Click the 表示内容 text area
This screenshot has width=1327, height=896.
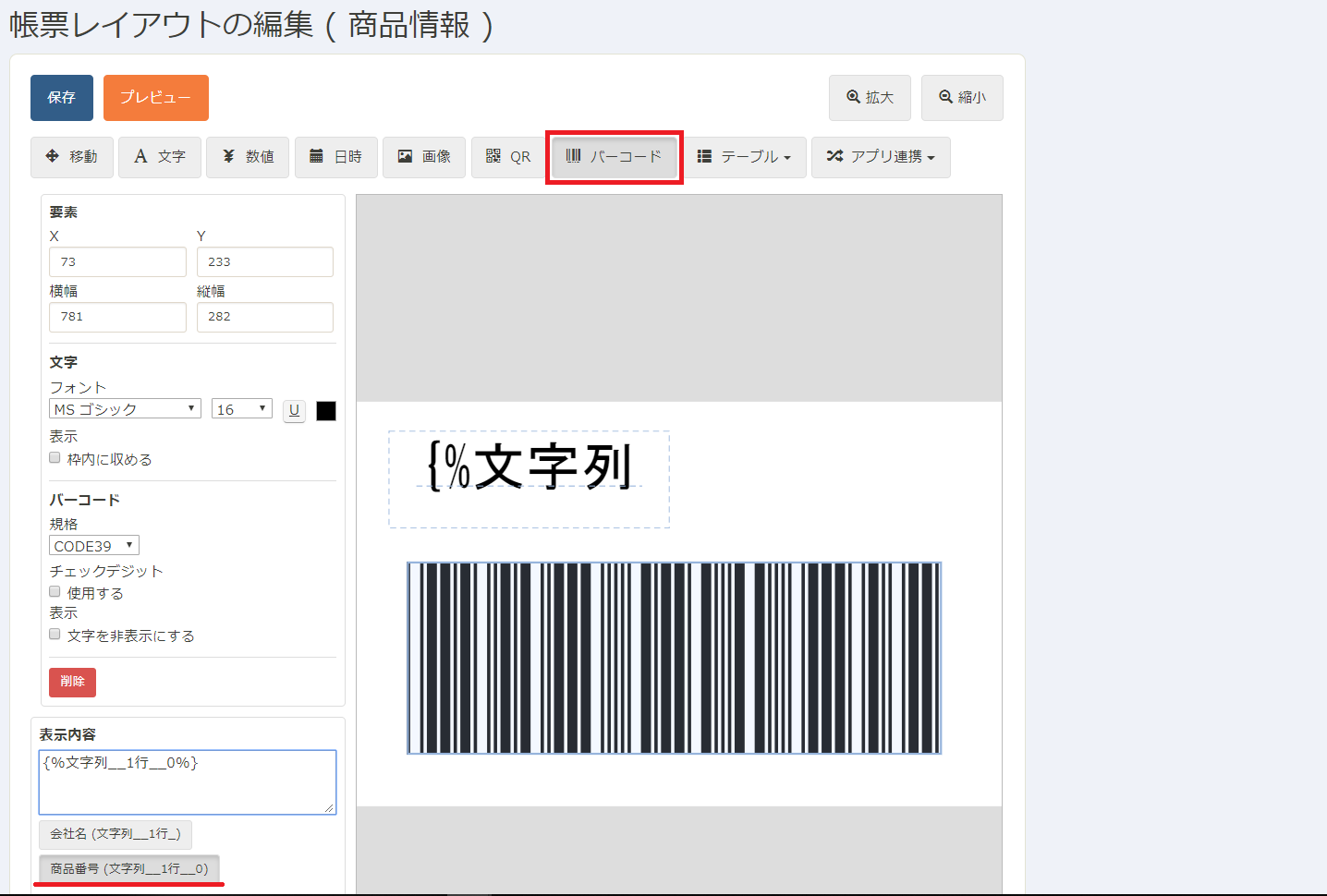188,782
